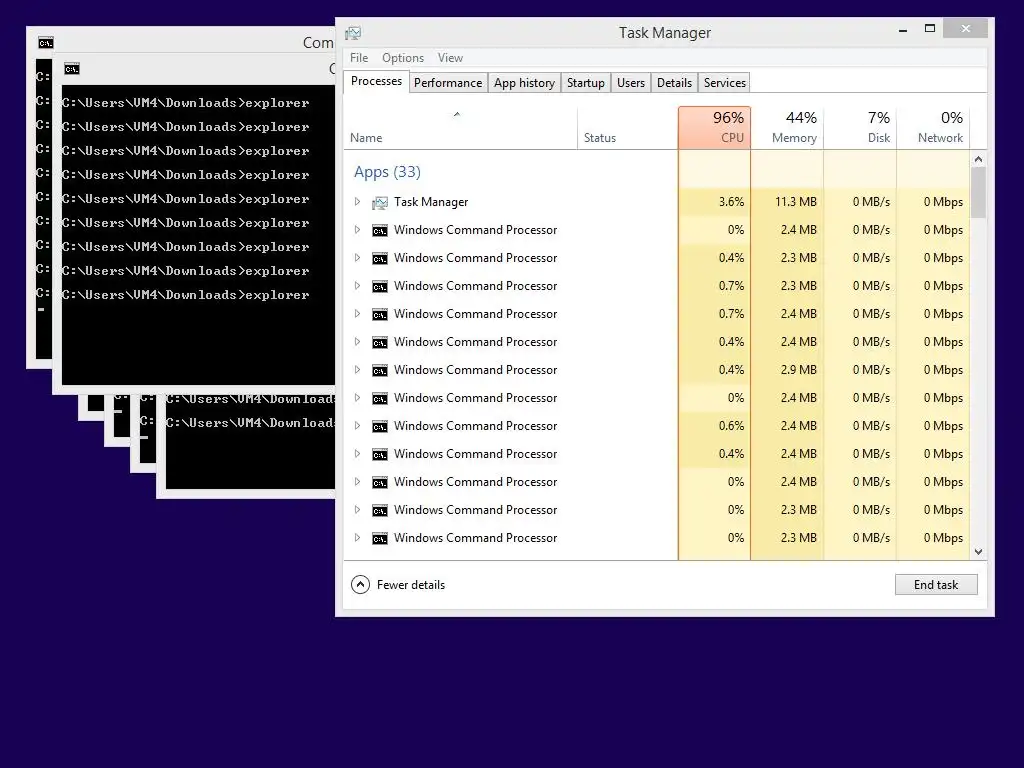Click the scrollbar down arrow in the process list

pyautogui.click(x=978, y=552)
